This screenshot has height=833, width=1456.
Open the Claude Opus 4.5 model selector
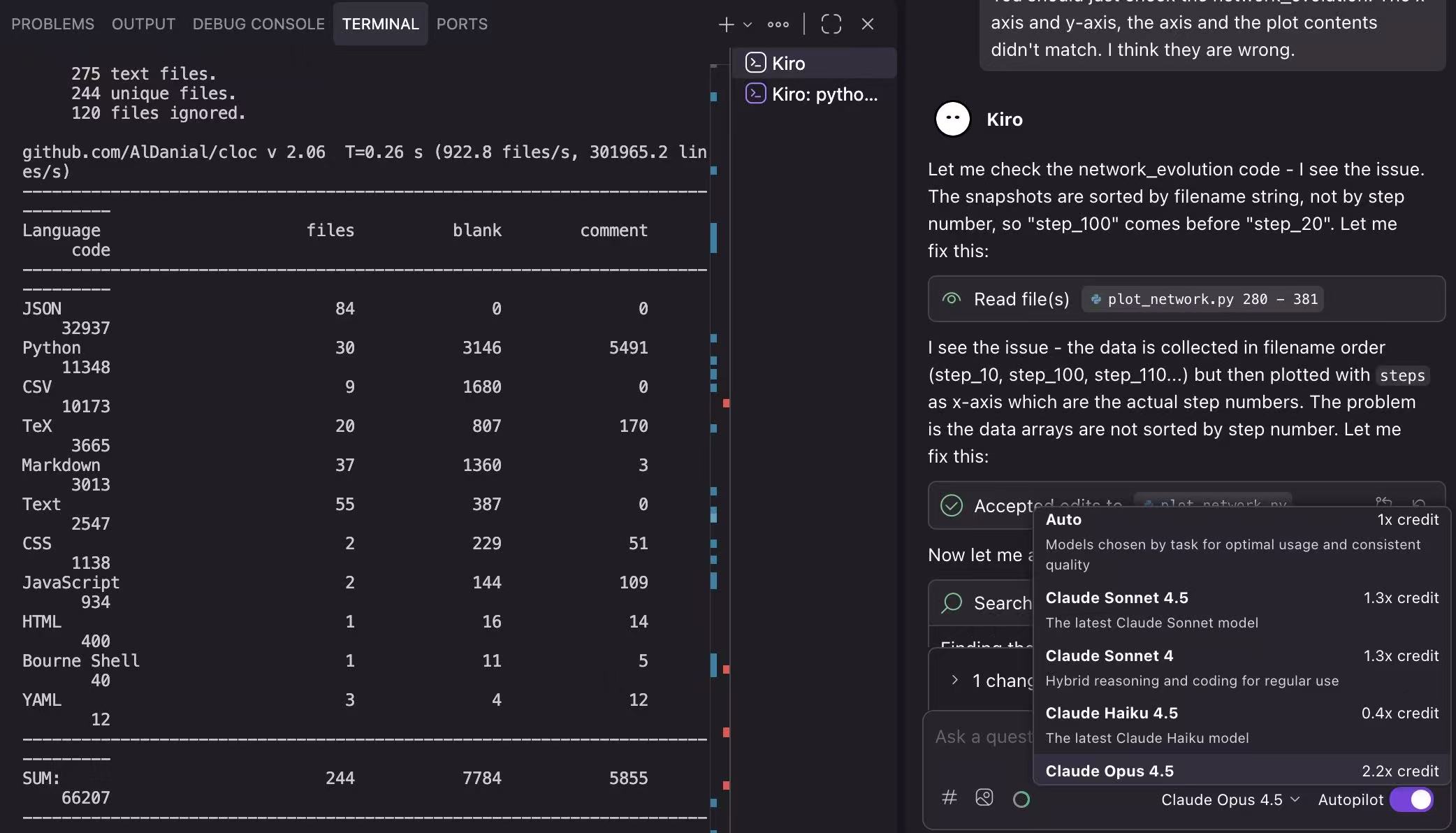[x=1228, y=799]
